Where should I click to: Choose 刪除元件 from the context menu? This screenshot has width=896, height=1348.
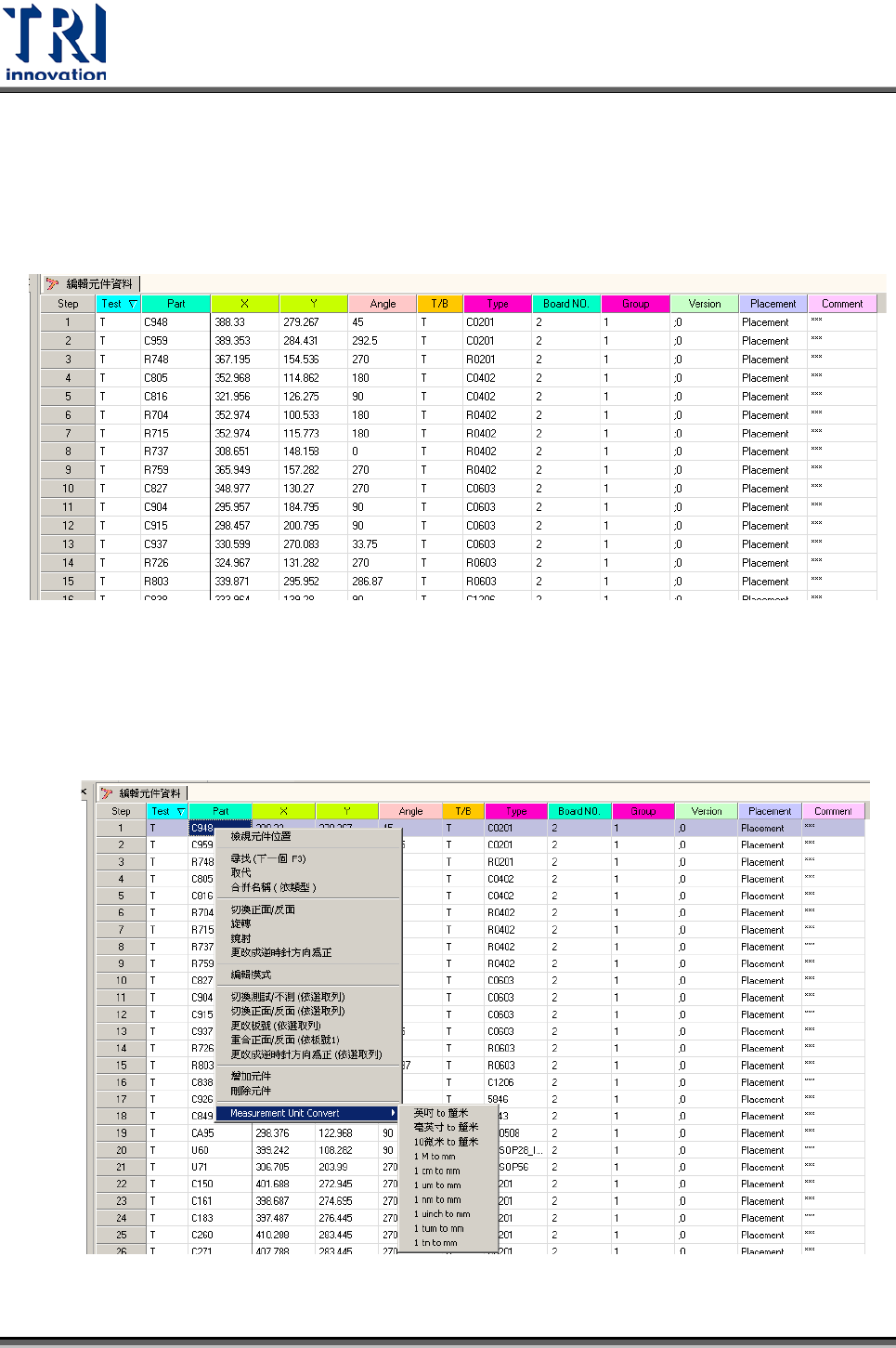251,1091
